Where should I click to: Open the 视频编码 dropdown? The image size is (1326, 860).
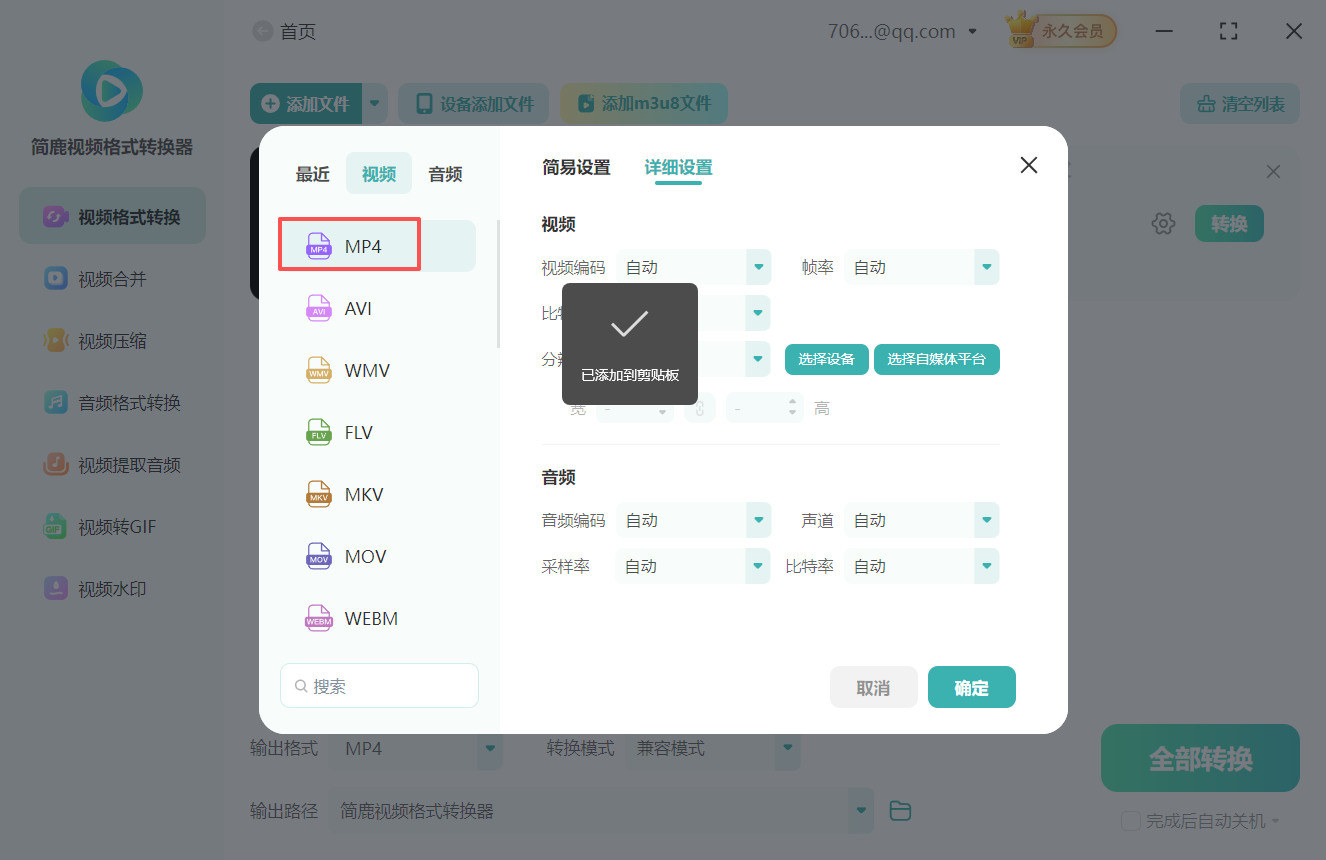coord(693,267)
